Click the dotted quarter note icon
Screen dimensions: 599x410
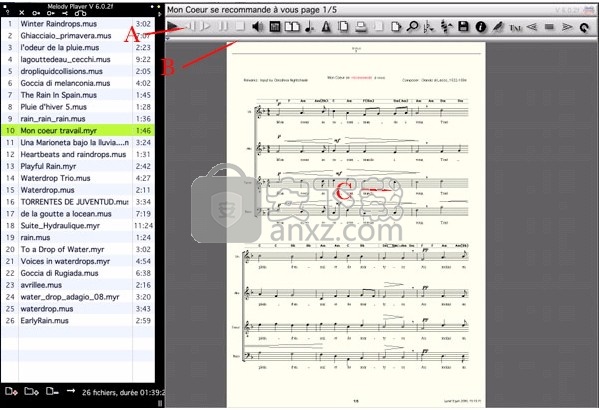point(309,26)
